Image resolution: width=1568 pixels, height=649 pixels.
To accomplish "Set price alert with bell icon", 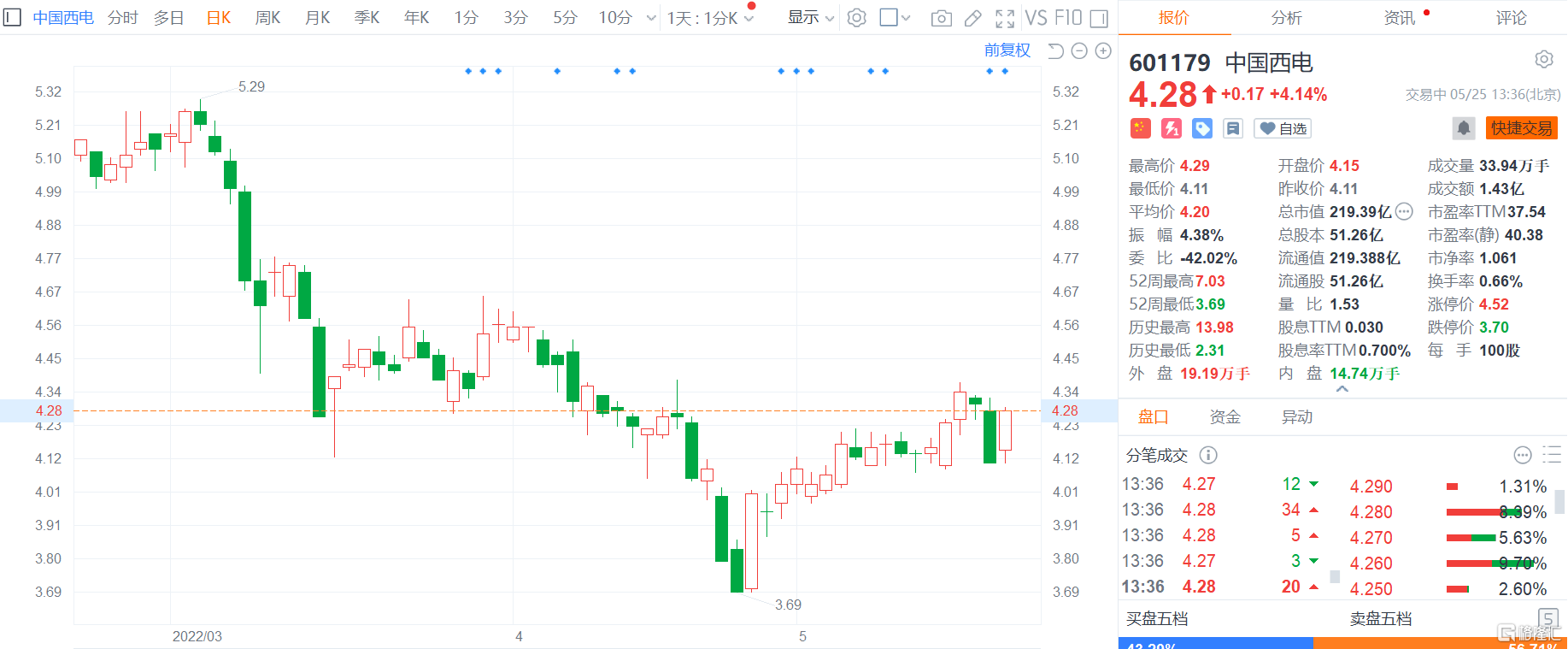I will [1464, 128].
